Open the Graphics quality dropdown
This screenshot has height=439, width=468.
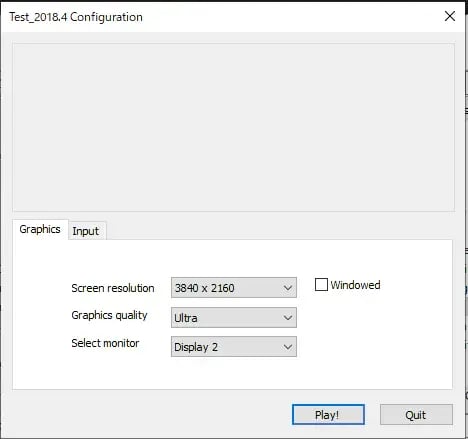tap(234, 317)
